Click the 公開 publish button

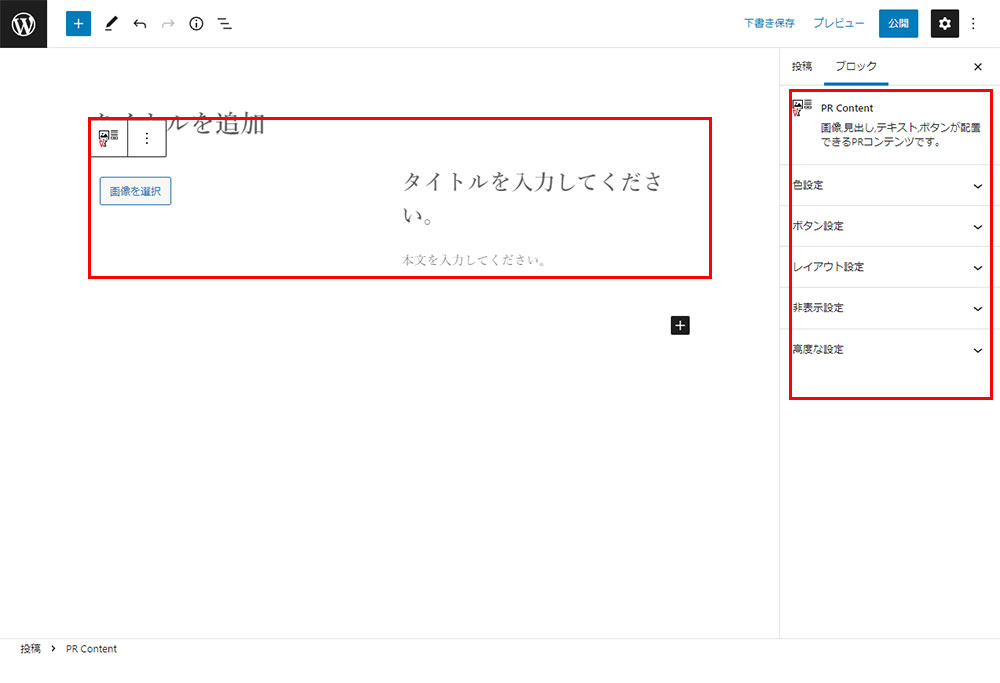click(x=898, y=24)
